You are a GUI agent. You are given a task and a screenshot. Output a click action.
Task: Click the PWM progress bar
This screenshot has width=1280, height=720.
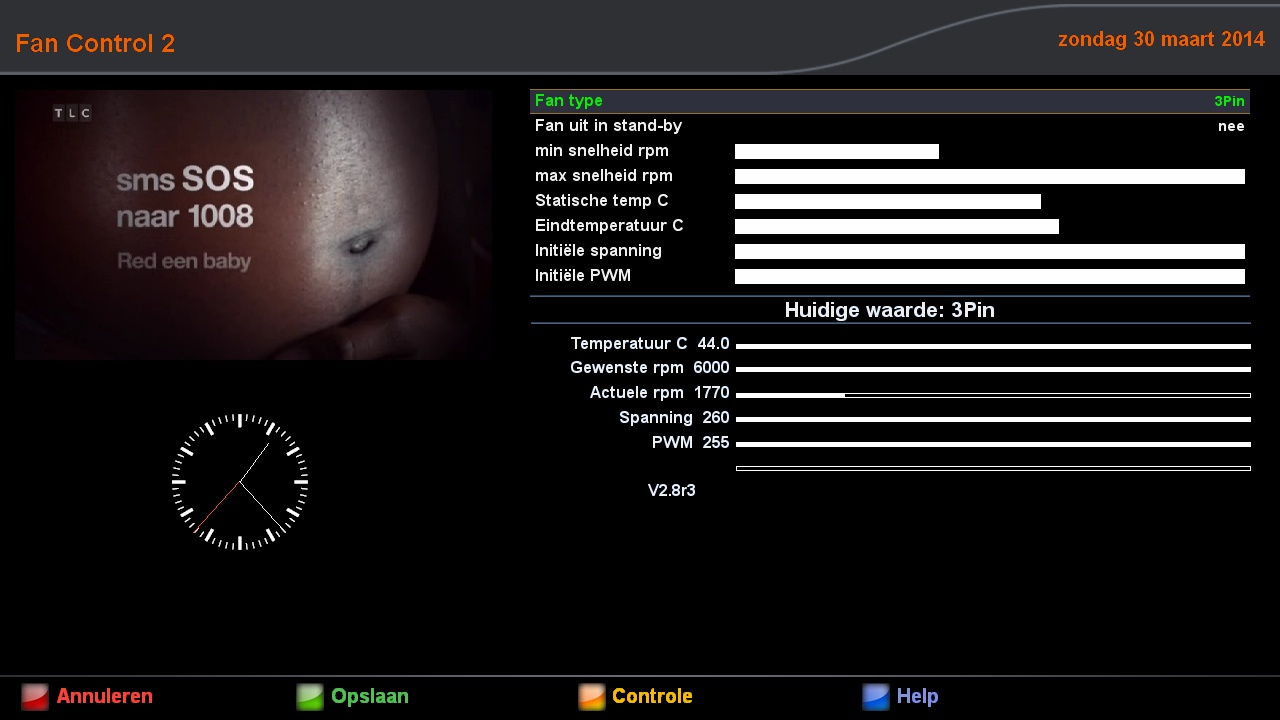pyautogui.click(x=993, y=444)
